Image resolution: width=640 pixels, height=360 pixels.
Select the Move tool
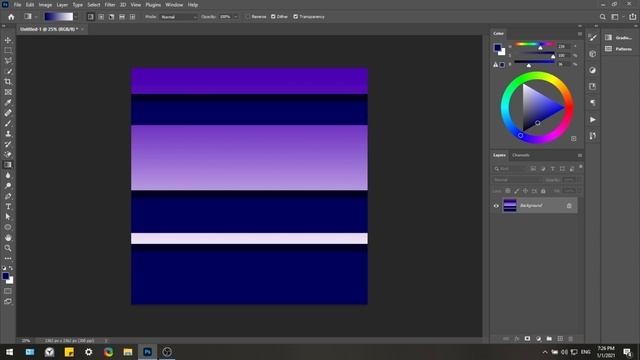click(x=8, y=40)
